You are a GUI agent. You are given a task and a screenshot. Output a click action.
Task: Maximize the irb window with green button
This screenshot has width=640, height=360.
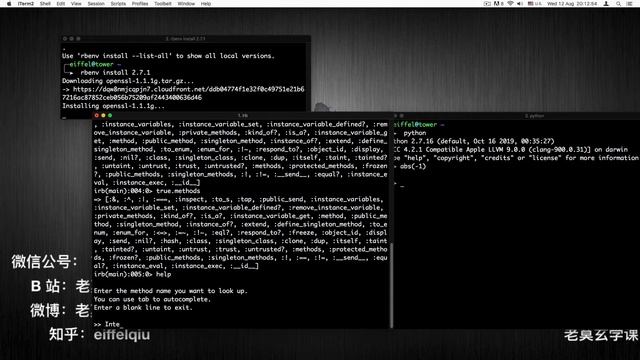[x=110, y=116]
